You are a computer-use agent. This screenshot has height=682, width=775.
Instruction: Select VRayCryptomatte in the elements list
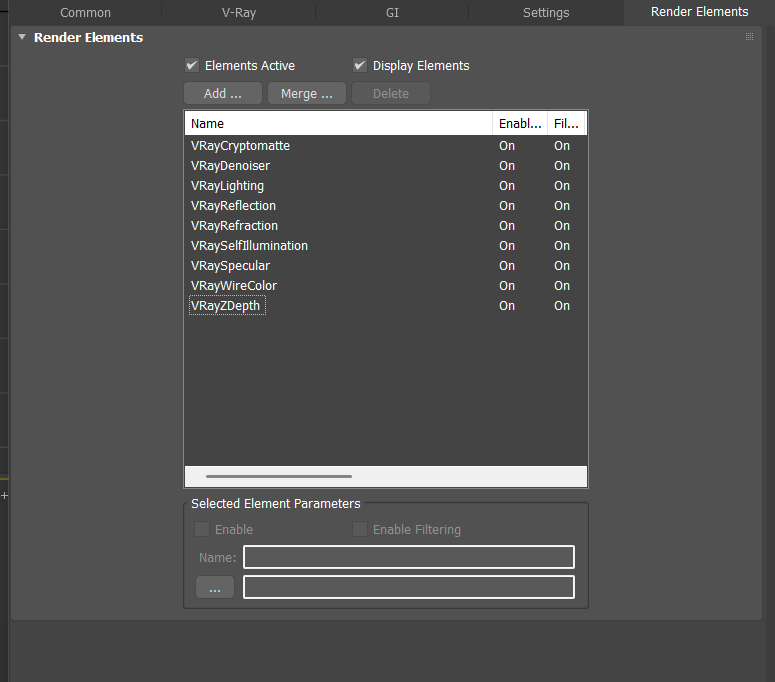tap(240, 146)
